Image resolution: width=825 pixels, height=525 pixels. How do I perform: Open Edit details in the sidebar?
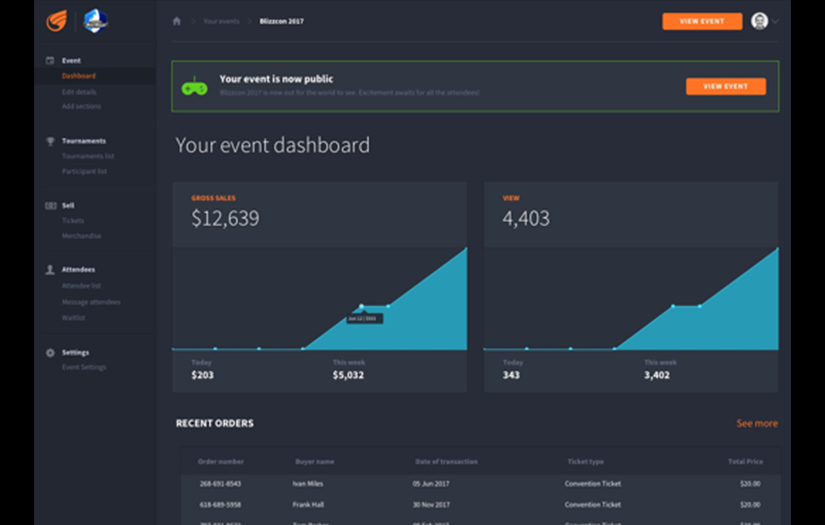79,92
